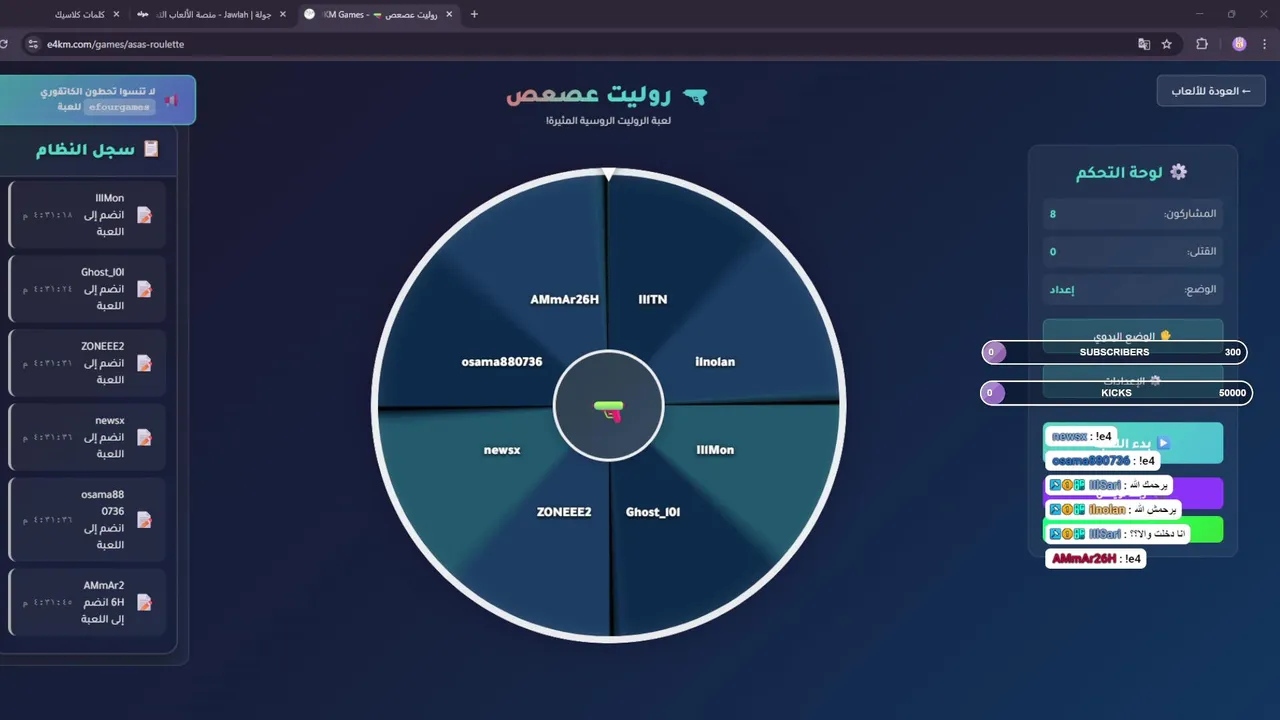Switch to the Jawlah منصة الألعاب tab

(x=210, y=14)
